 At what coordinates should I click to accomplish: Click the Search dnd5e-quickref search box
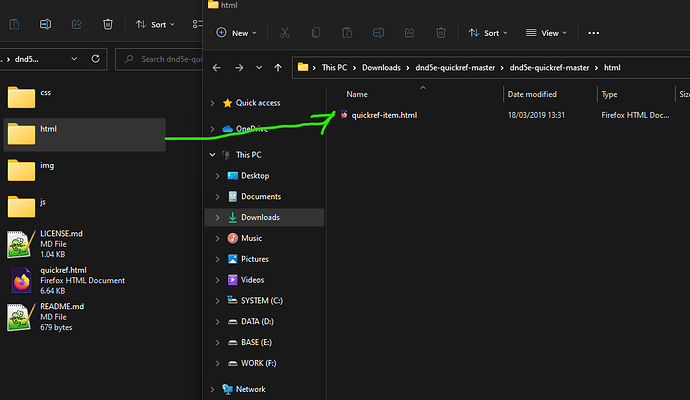tap(160, 59)
